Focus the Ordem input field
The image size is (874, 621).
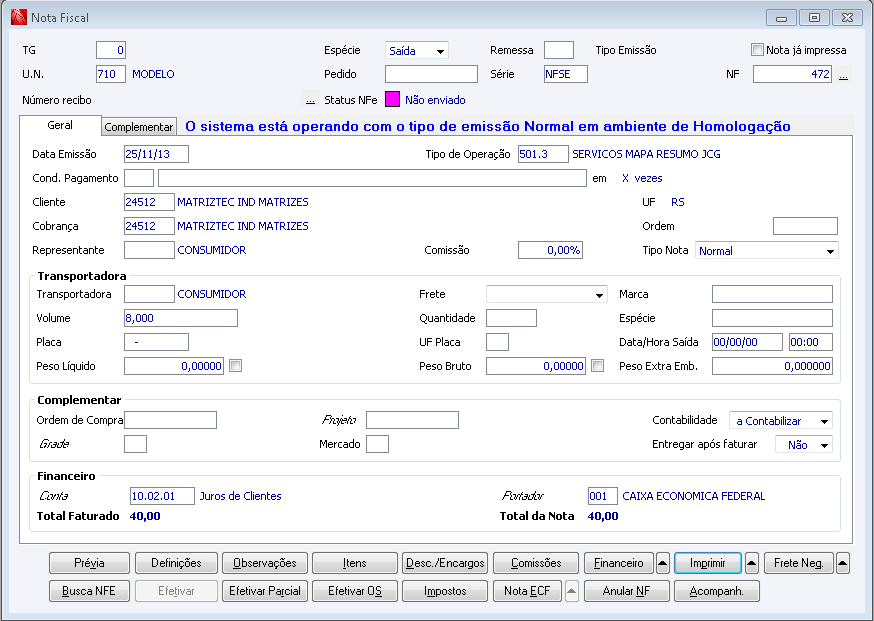(x=805, y=226)
